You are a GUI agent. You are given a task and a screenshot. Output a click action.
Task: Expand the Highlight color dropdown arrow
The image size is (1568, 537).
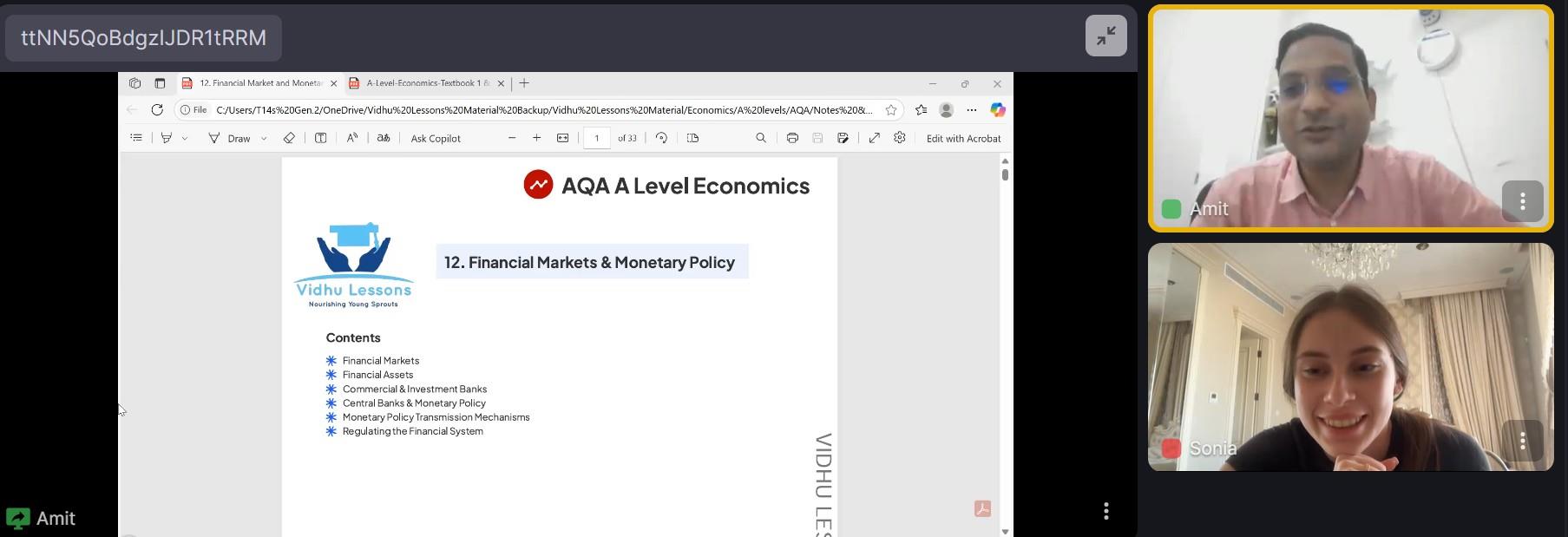coord(185,139)
